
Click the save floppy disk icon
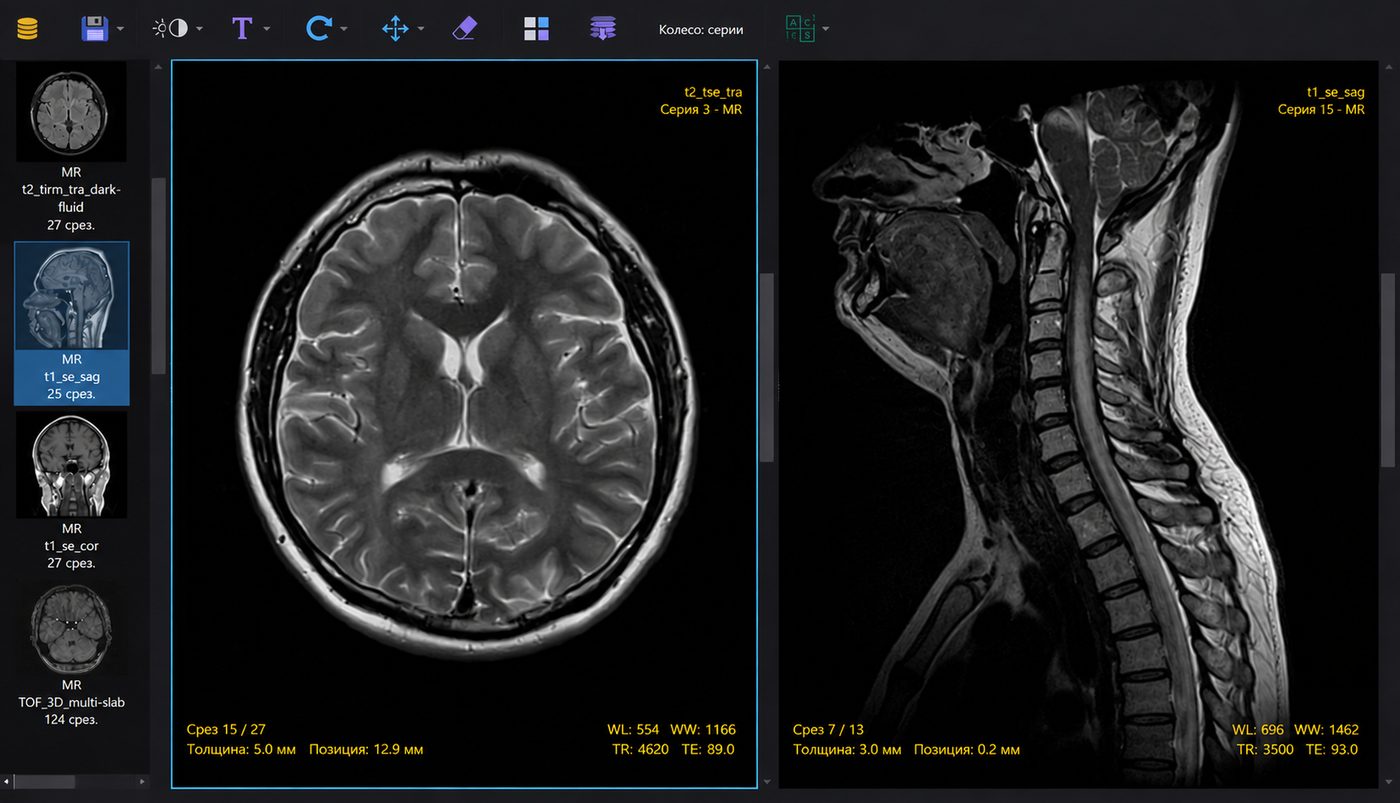point(94,29)
